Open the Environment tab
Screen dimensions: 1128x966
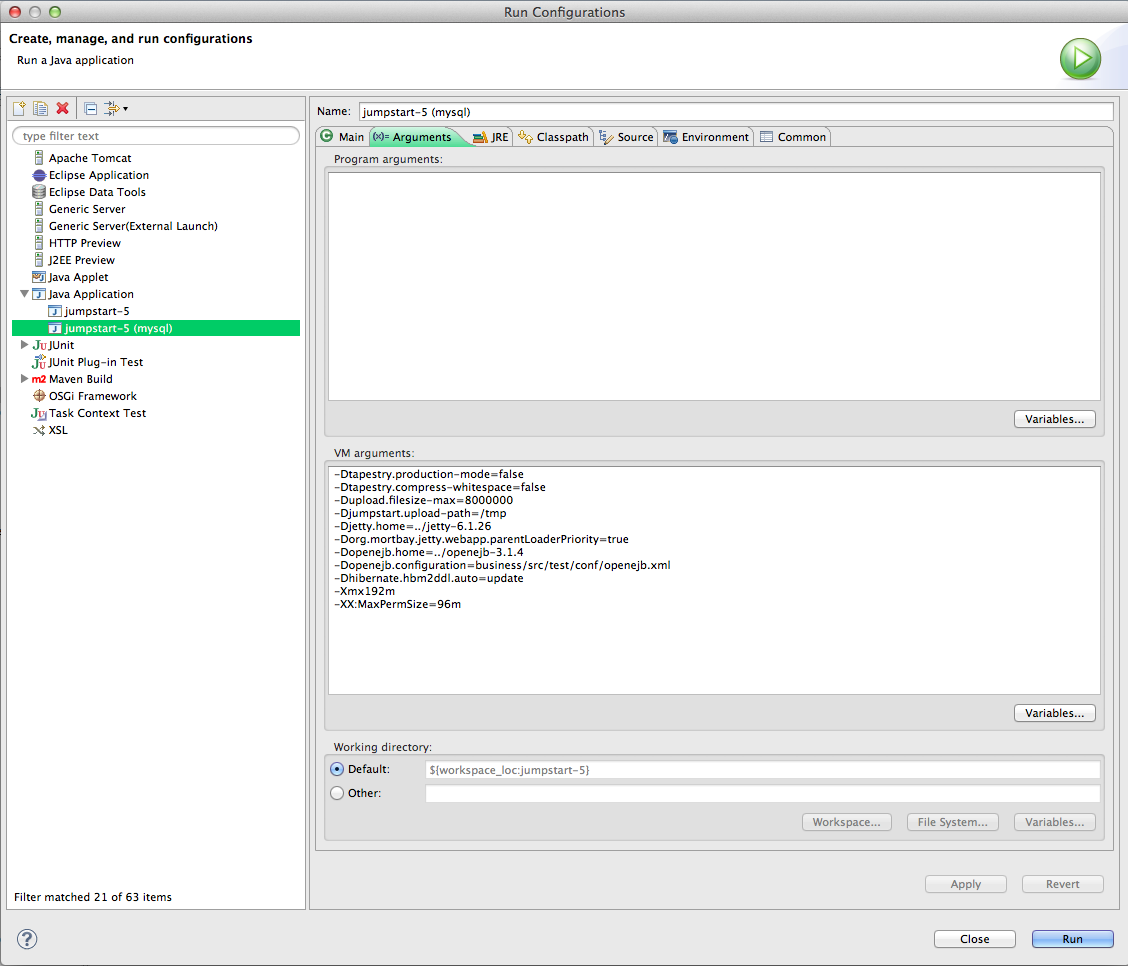click(706, 137)
